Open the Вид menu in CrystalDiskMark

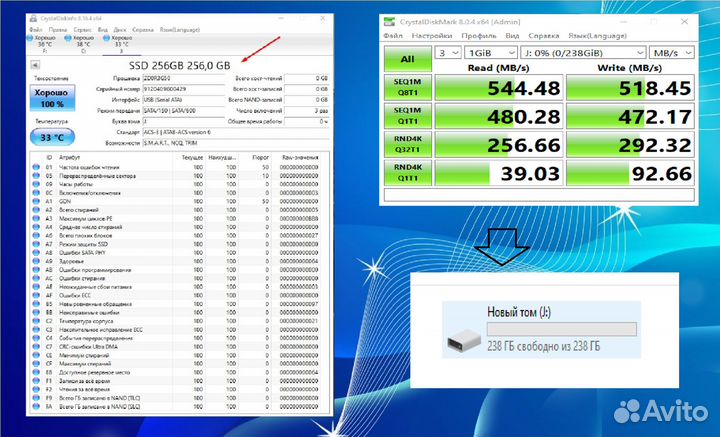(x=512, y=35)
